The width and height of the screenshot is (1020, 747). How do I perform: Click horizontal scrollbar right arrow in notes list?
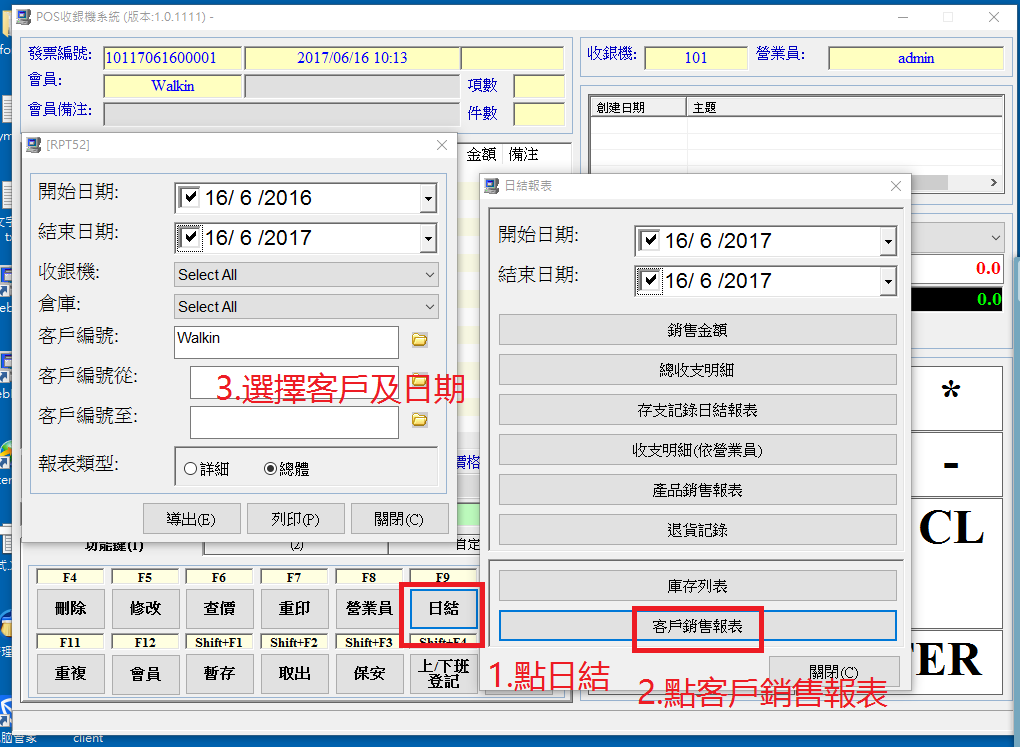coord(993,183)
